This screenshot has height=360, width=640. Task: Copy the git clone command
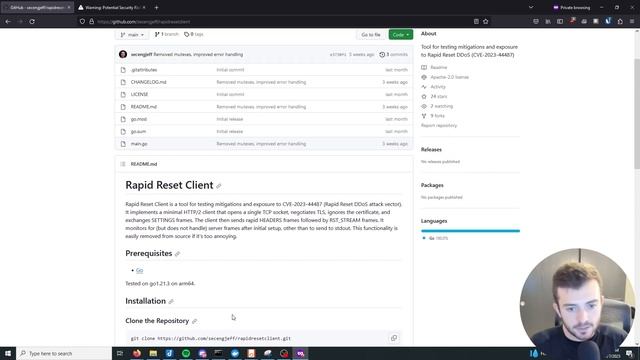pos(394,338)
